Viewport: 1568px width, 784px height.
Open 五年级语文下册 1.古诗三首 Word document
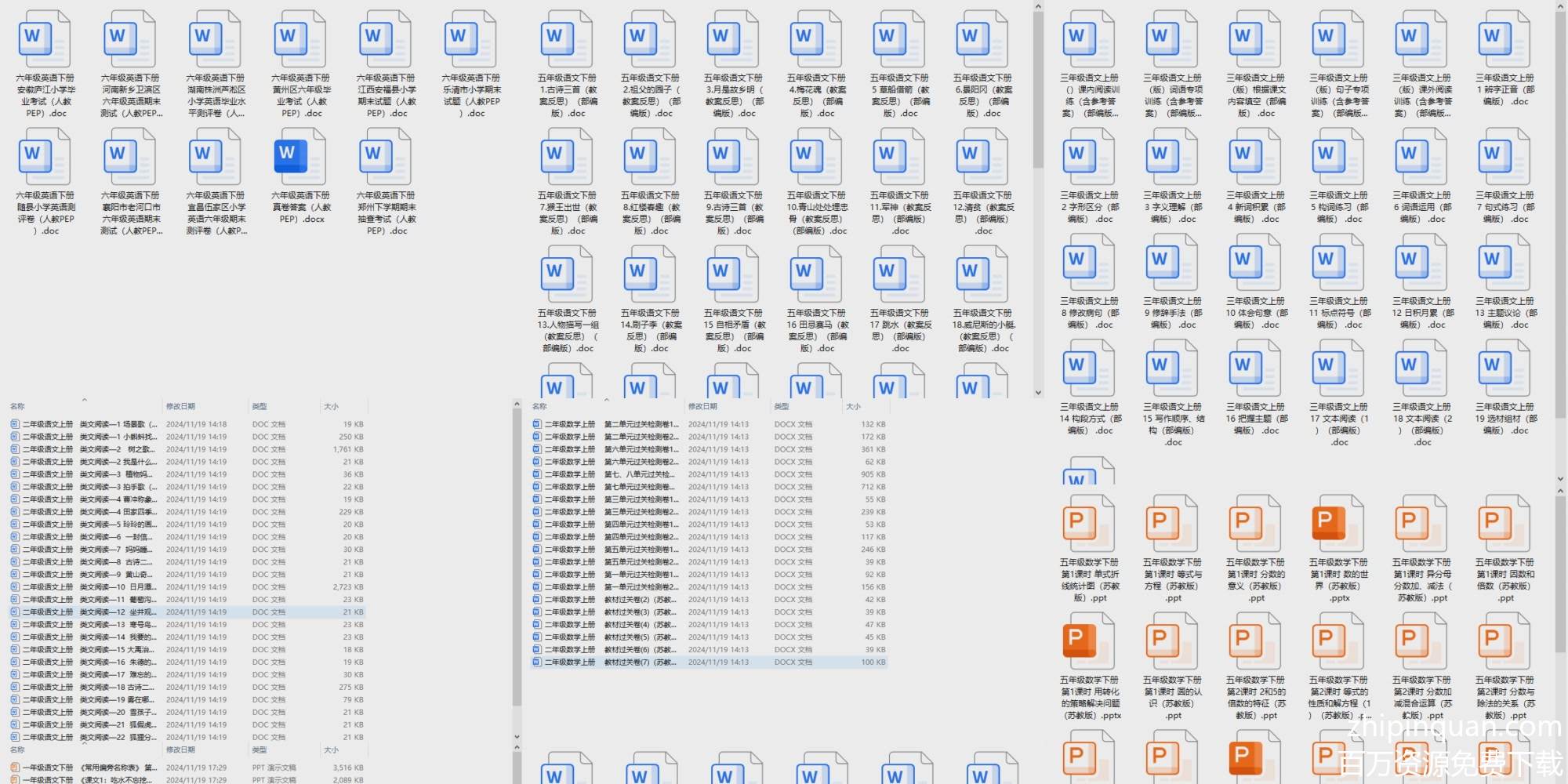(x=567, y=39)
